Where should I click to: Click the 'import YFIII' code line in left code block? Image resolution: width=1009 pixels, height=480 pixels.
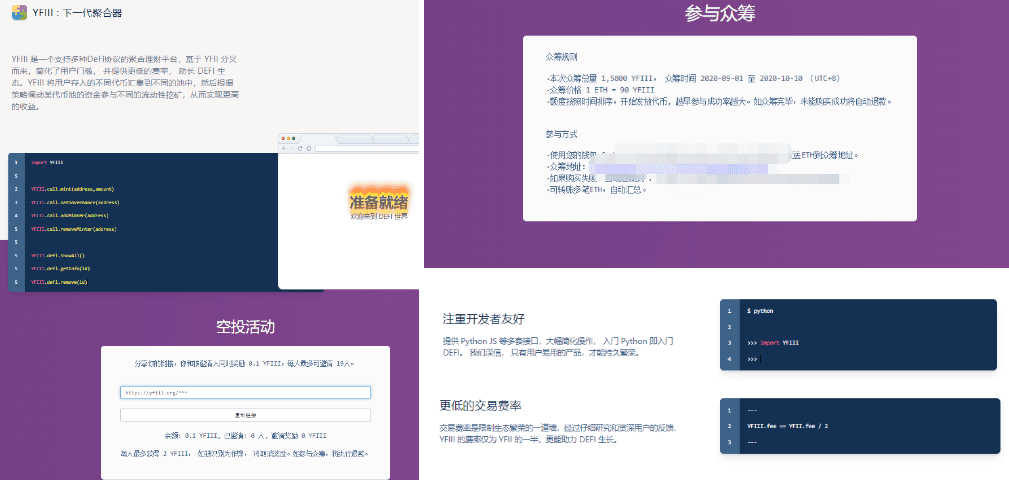pyautogui.click(x=47, y=162)
